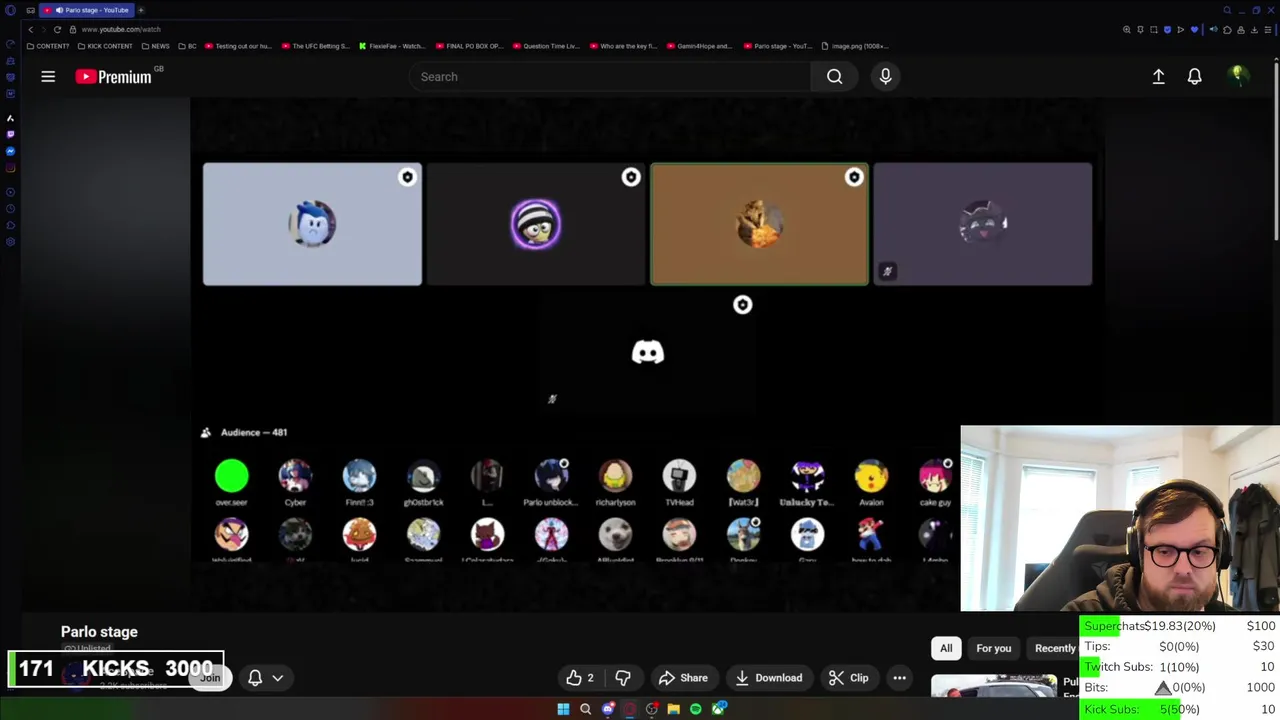Click the Parlo stage video title
1280x720 pixels.
point(99,632)
